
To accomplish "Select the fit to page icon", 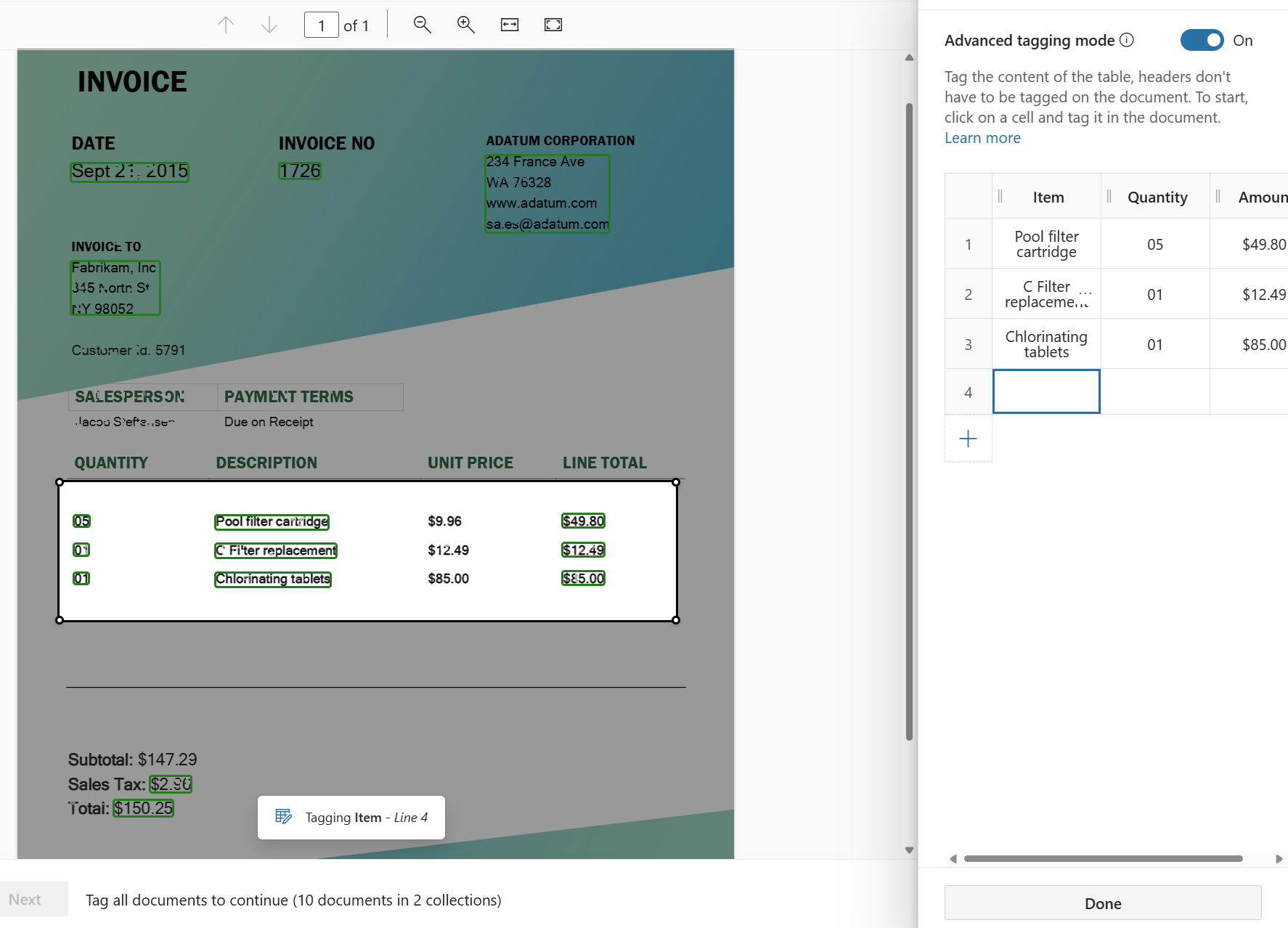I will point(553,25).
